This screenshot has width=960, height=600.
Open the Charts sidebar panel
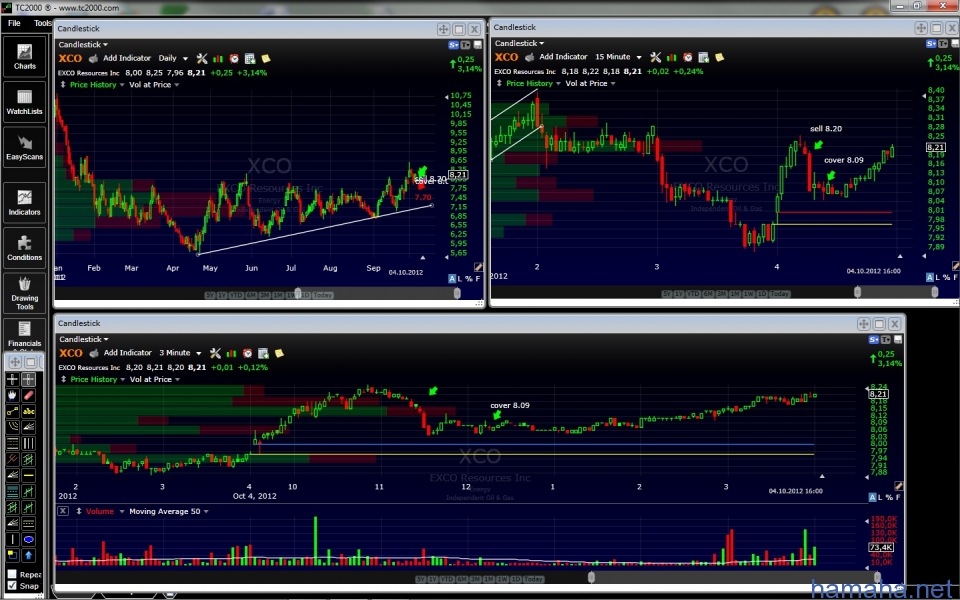(x=25, y=56)
